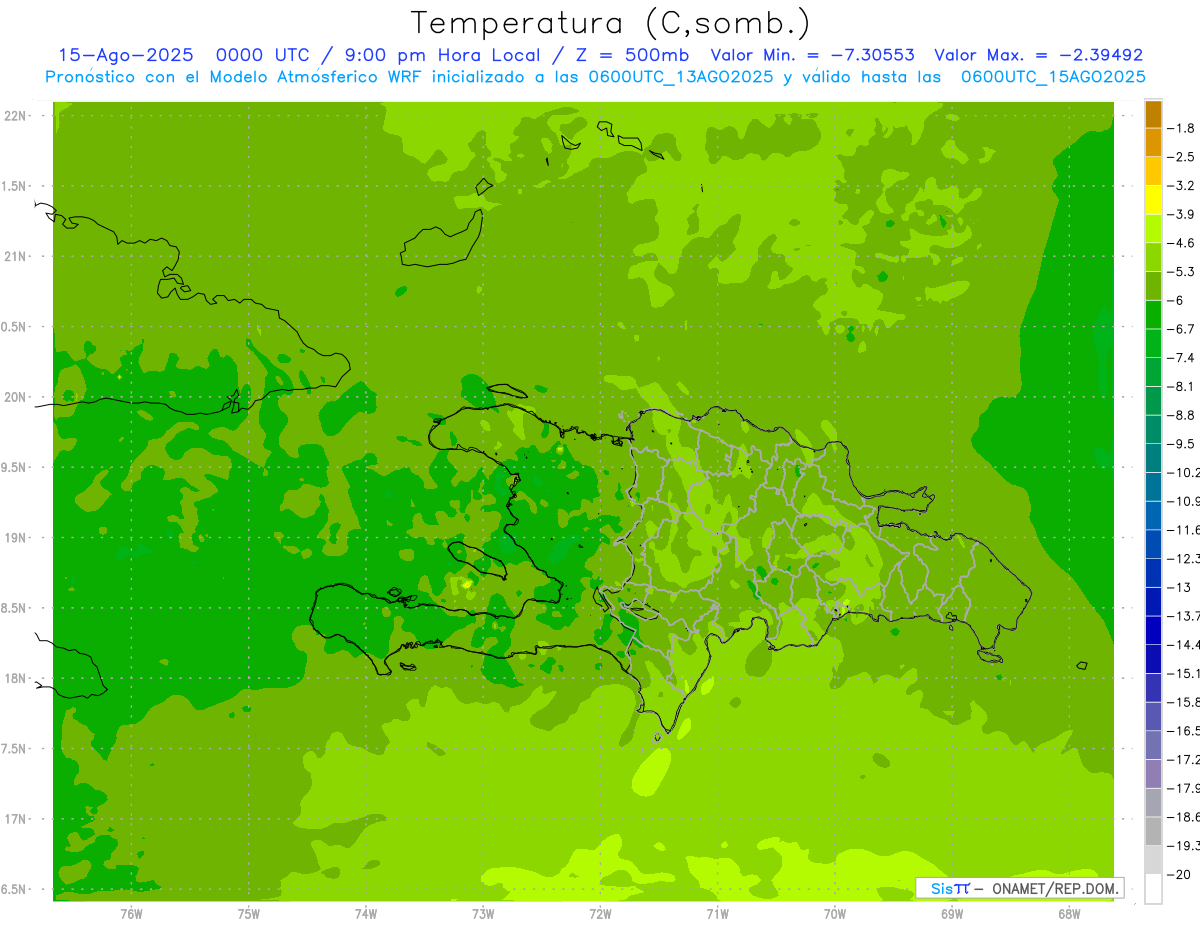The width and height of the screenshot is (1200, 927).
Task: Click the "69W" longitude label
Action: pos(952,913)
